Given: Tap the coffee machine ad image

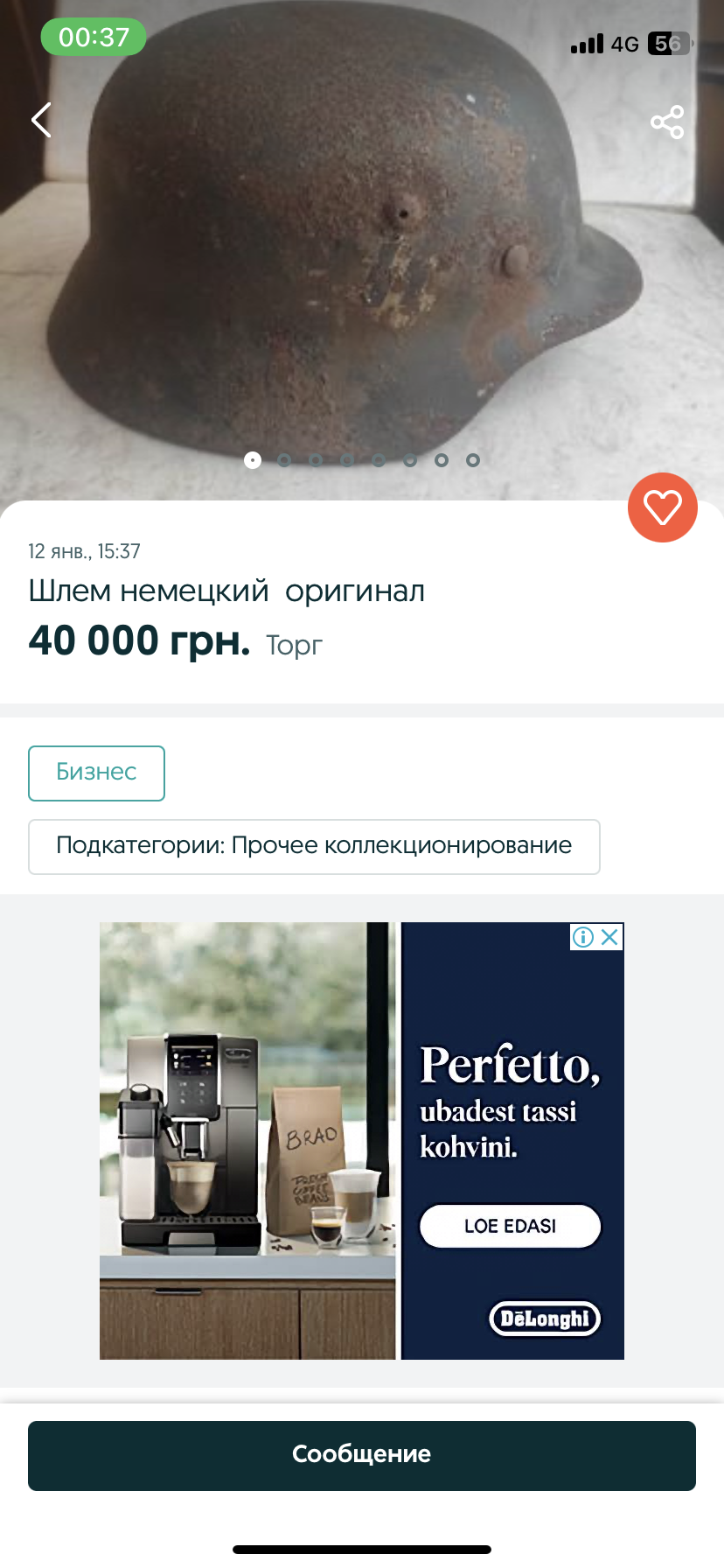Looking at the screenshot, I should (247, 1141).
